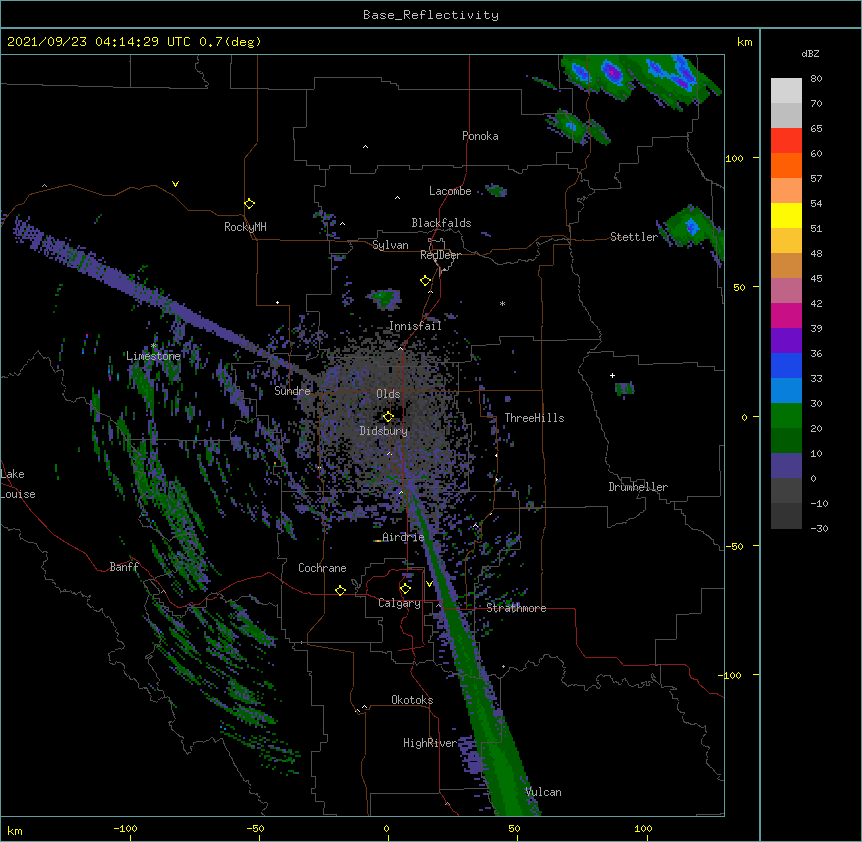The image size is (862, 842).
Task: Click the -30 value in the dBZ legend
Action: (x=819, y=528)
